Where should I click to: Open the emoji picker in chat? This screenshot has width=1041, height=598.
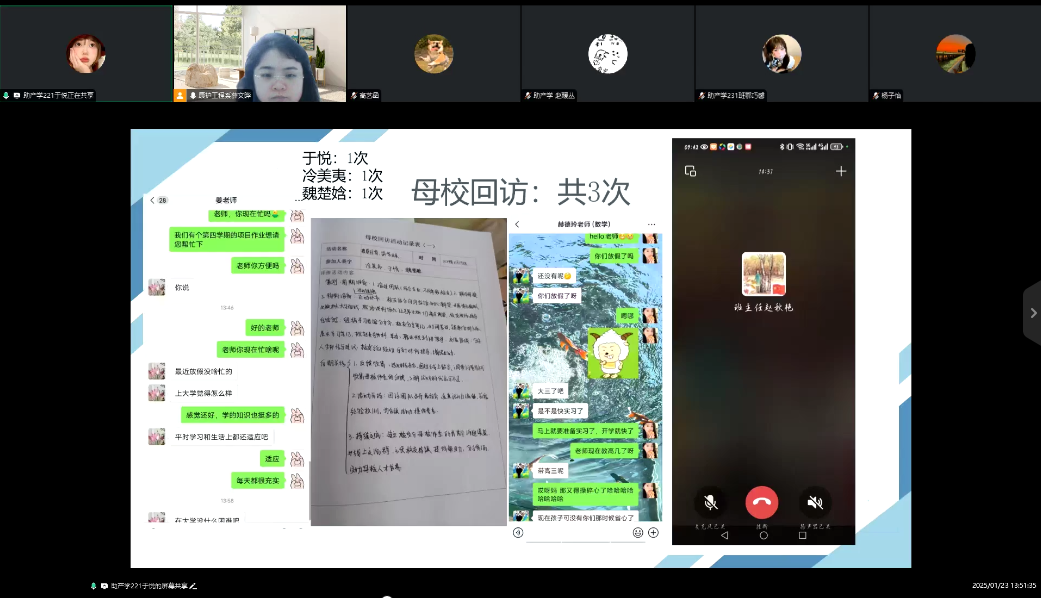[x=638, y=533]
